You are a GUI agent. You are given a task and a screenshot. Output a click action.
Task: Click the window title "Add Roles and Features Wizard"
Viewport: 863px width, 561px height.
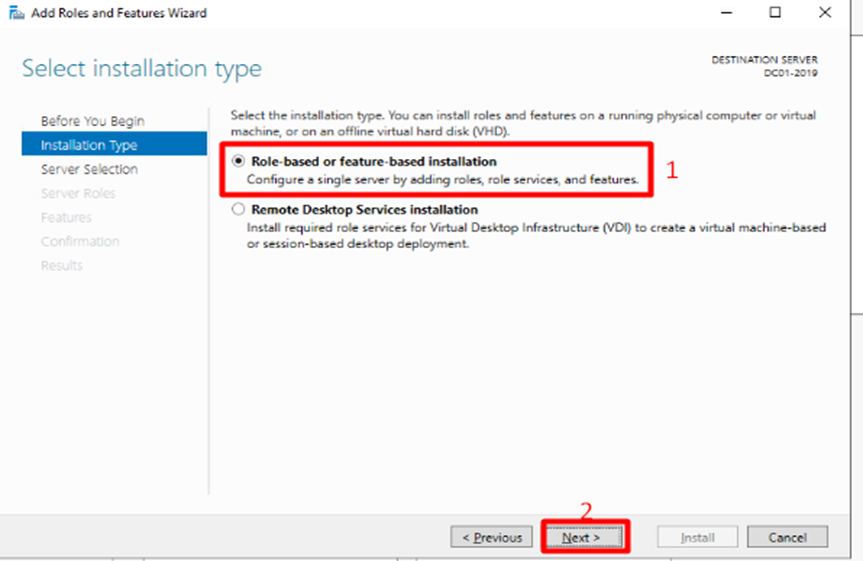(x=119, y=13)
